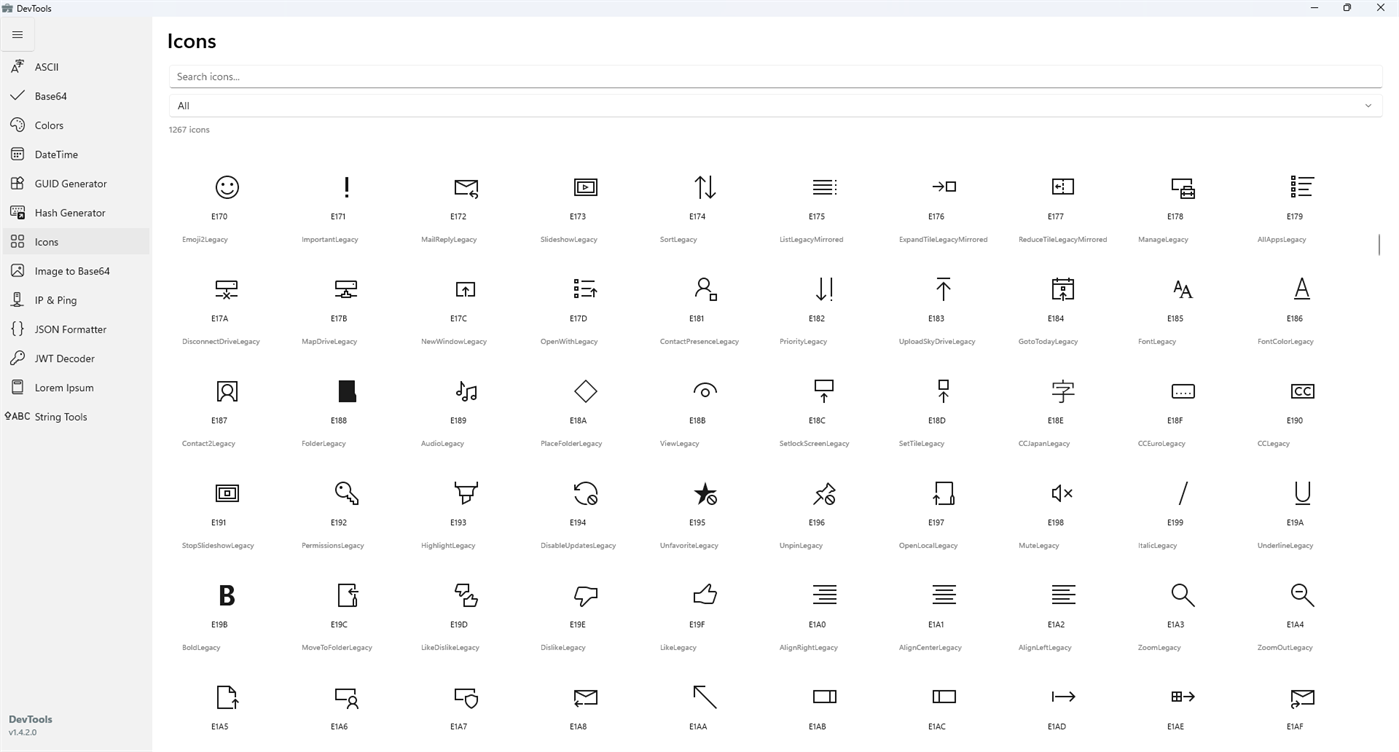The width and height of the screenshot is (1399, 752).
Task: Choose the ZoomLegacy magnifier icon E1A3
Action: [1183, 595]
